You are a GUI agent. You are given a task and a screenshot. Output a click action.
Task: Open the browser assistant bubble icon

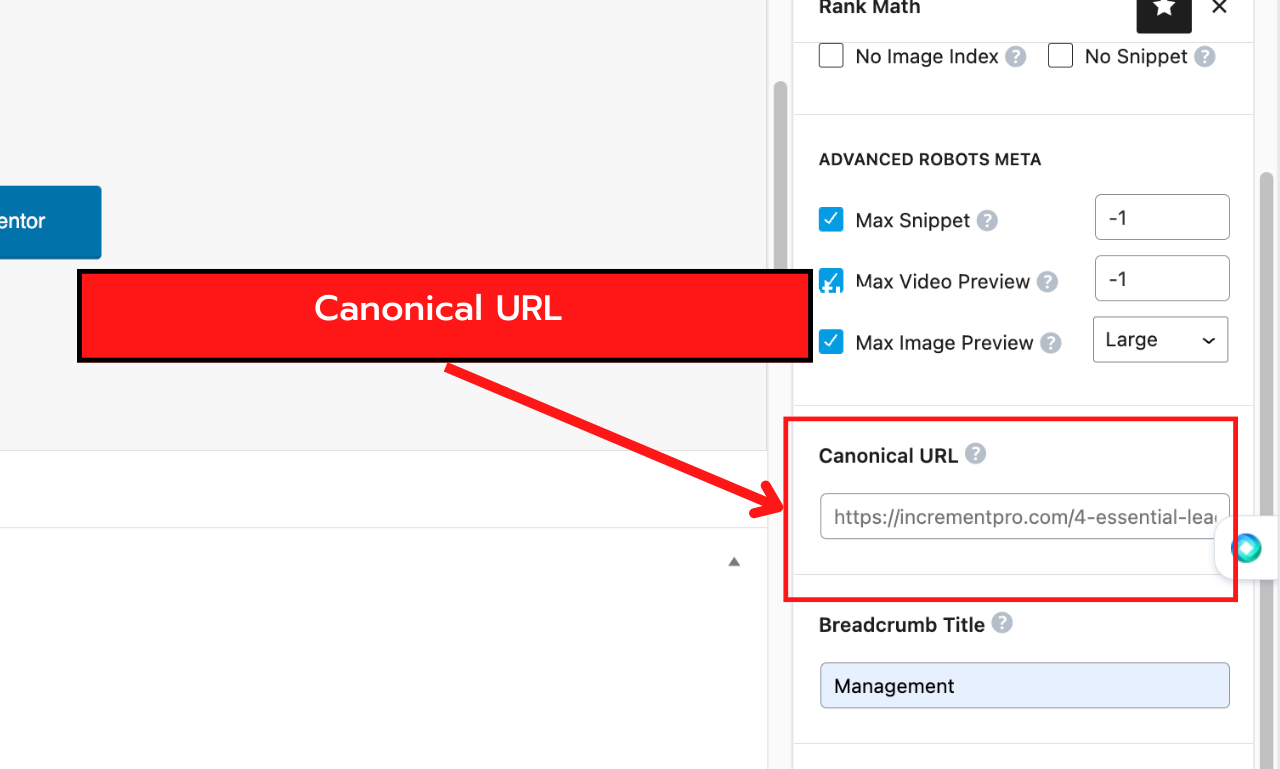click(x=1245, y=548)
